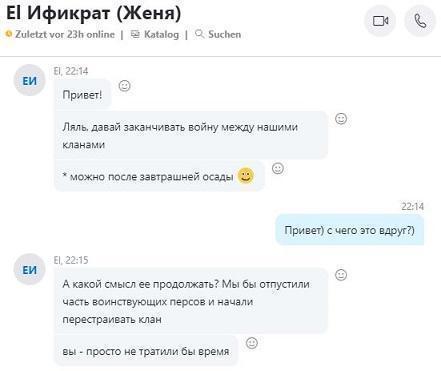Image resolution: width=441 pixels, height=371 pixels.
Task: Click the gallery icon beside Katalog
Action: 135,34
